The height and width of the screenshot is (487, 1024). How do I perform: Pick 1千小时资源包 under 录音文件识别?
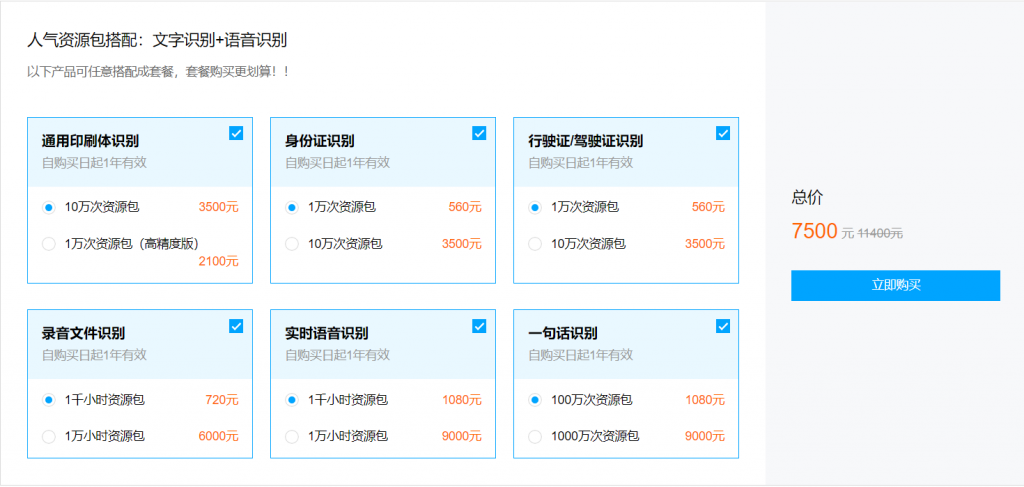coord(49,400)
